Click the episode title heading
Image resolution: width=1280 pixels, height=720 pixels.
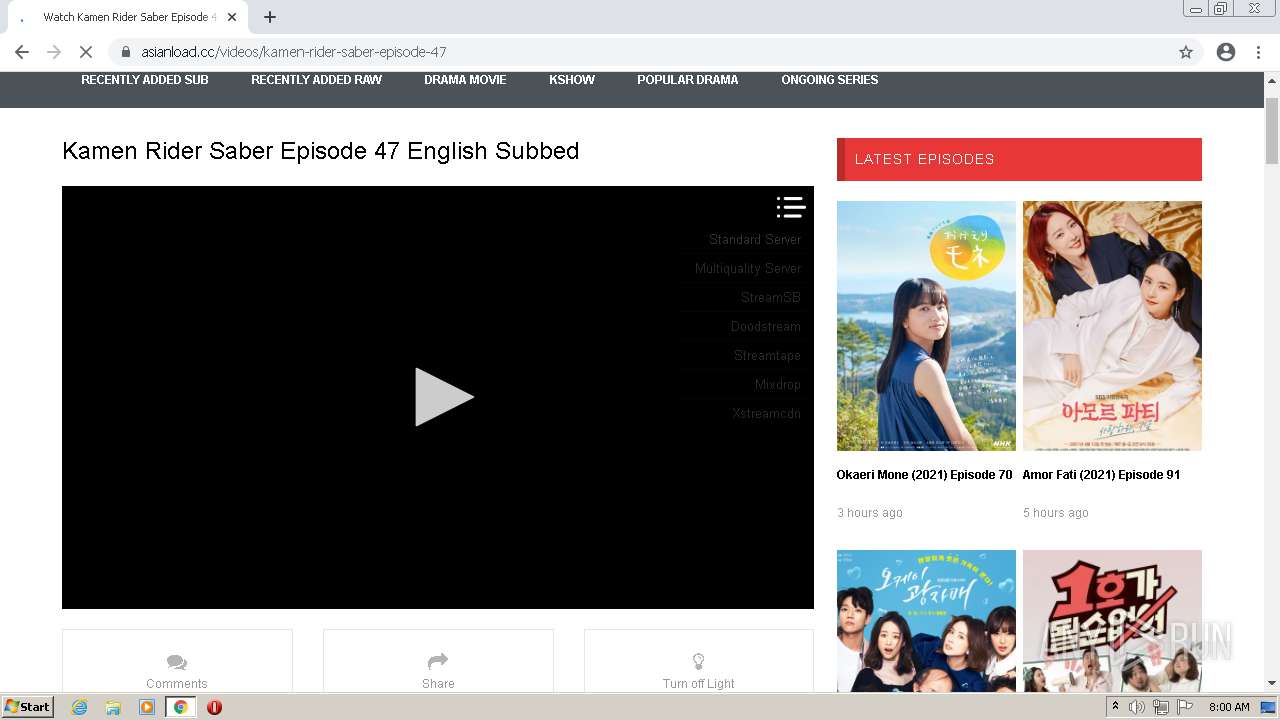click(321, 151)
